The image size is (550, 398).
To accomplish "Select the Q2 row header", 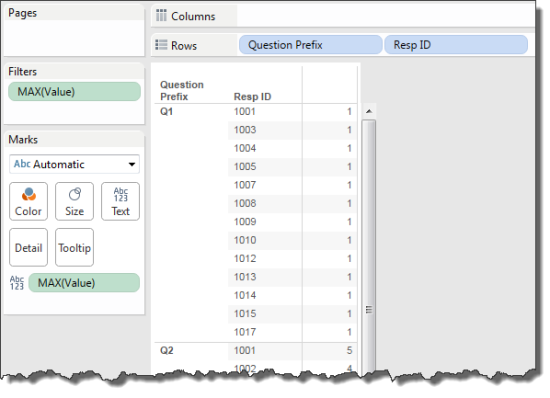I will pyautogui.click(x=167, y=350).
